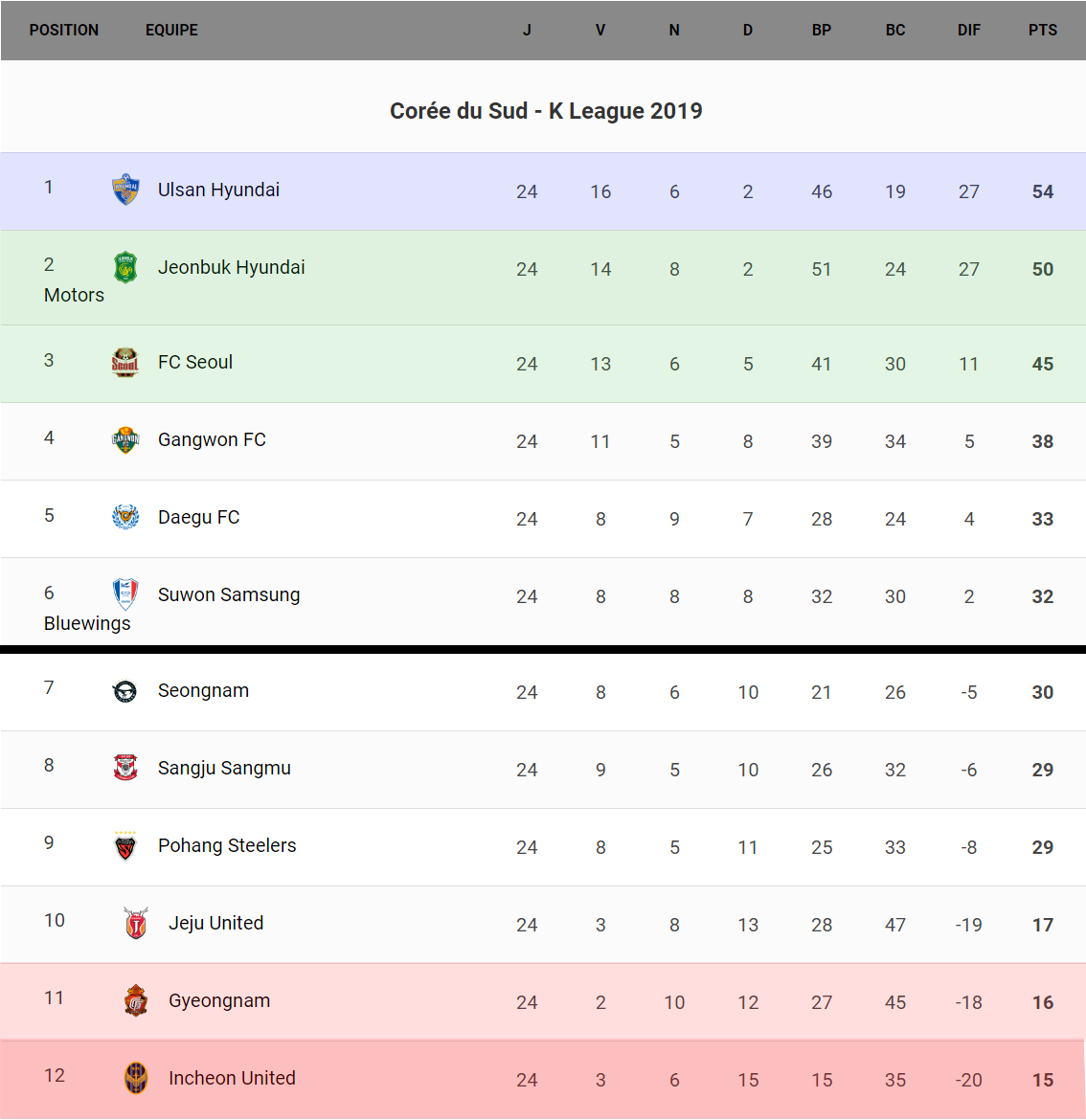1086x1120 pixels.
Task: Click the Daegu FC blue logo
Action: click(125, 517)
